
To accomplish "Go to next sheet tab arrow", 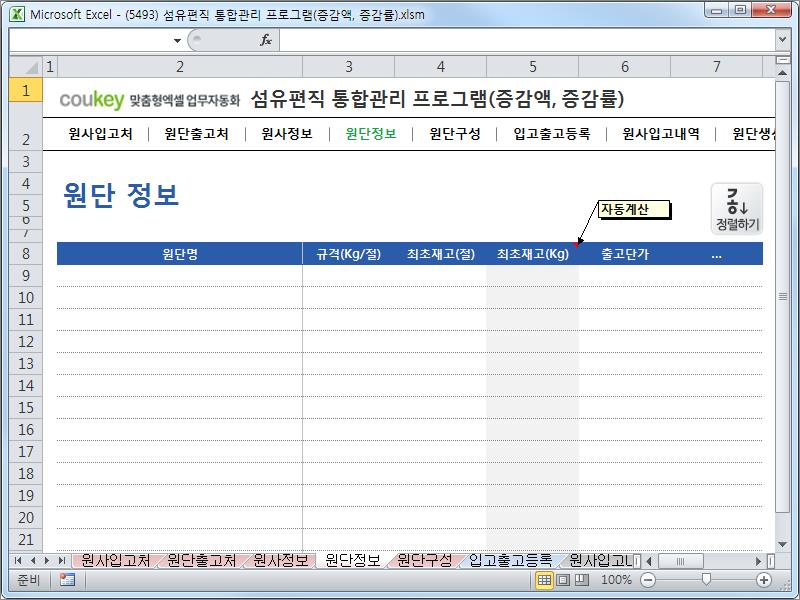I will tap(47, 561).
